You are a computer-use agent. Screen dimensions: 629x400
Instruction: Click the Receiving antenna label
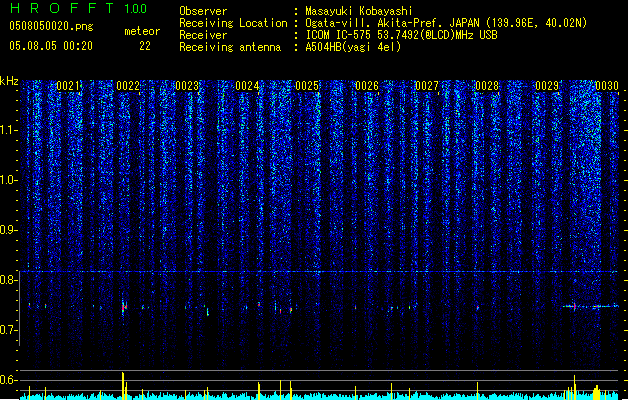(230, 47)
